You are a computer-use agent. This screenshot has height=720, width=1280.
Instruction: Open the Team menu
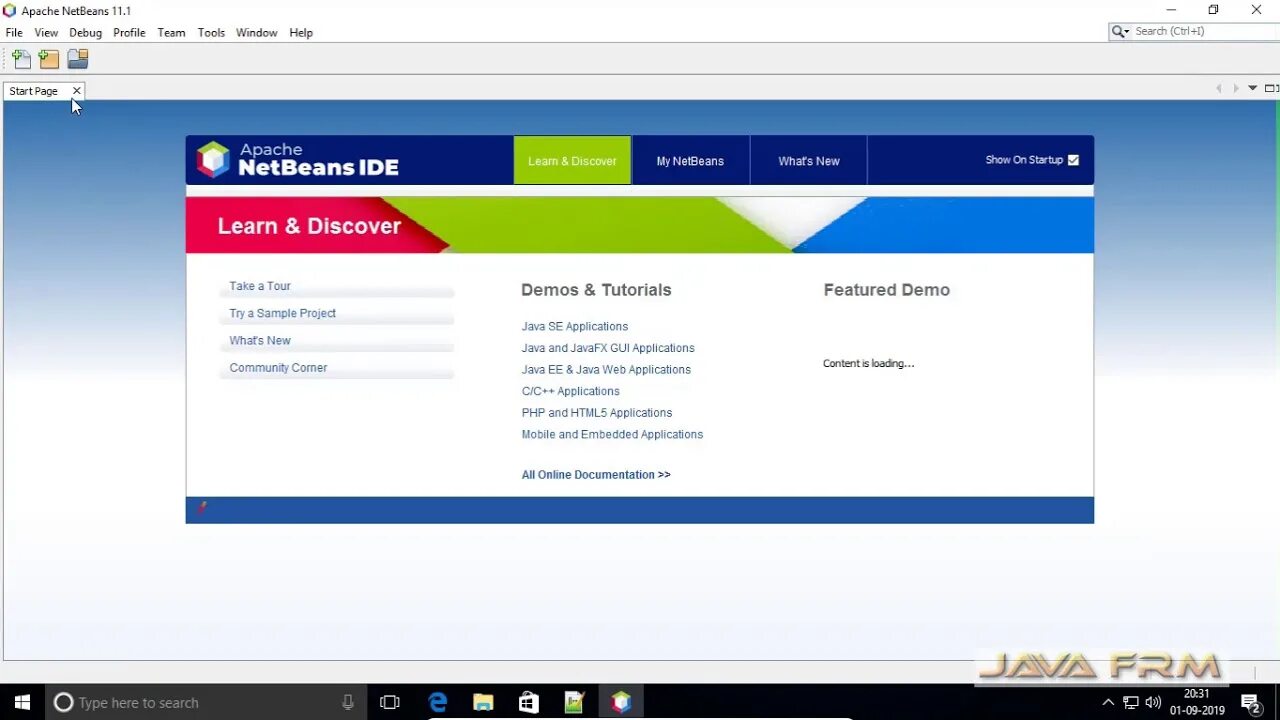[x=171, y=33]
